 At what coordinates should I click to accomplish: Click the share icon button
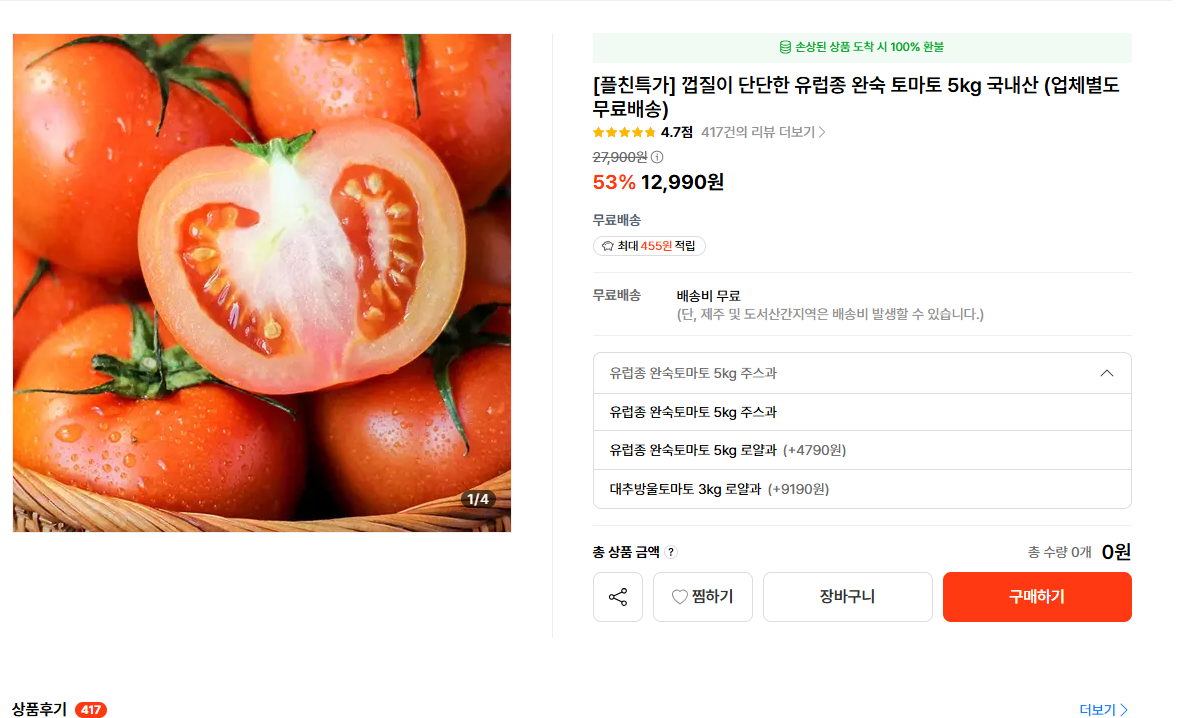(x=618, y=597)
